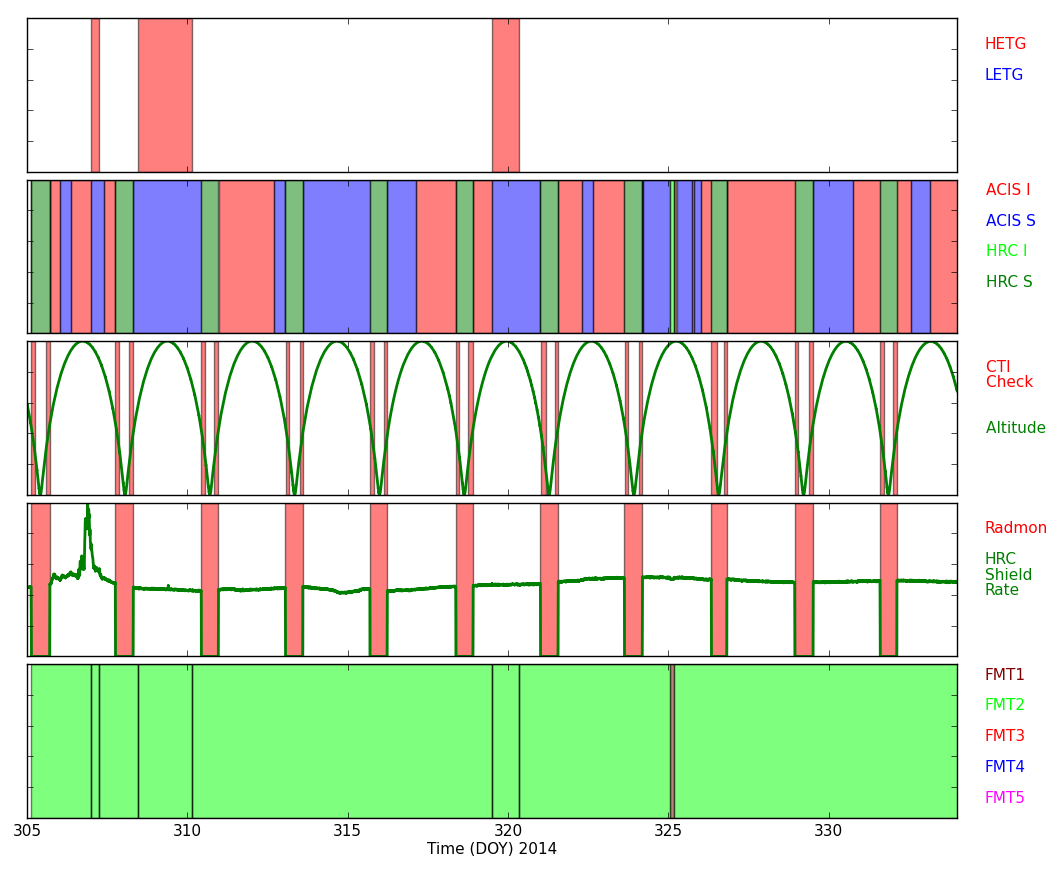Click the HRC I legend label
Viewport: 1051px width, 876px height.
(1005, 252)
